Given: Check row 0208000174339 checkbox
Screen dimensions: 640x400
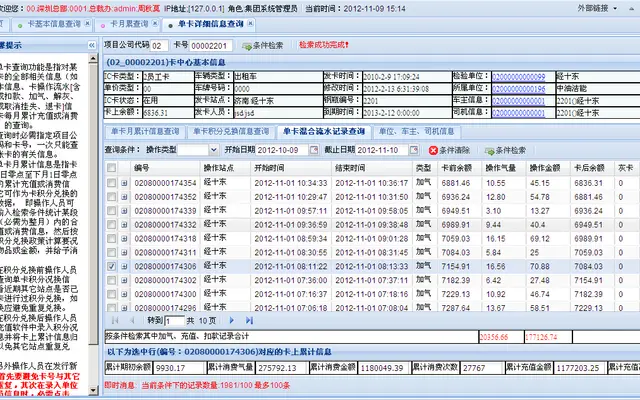Looking at the screenshot, I should point(111,211).
